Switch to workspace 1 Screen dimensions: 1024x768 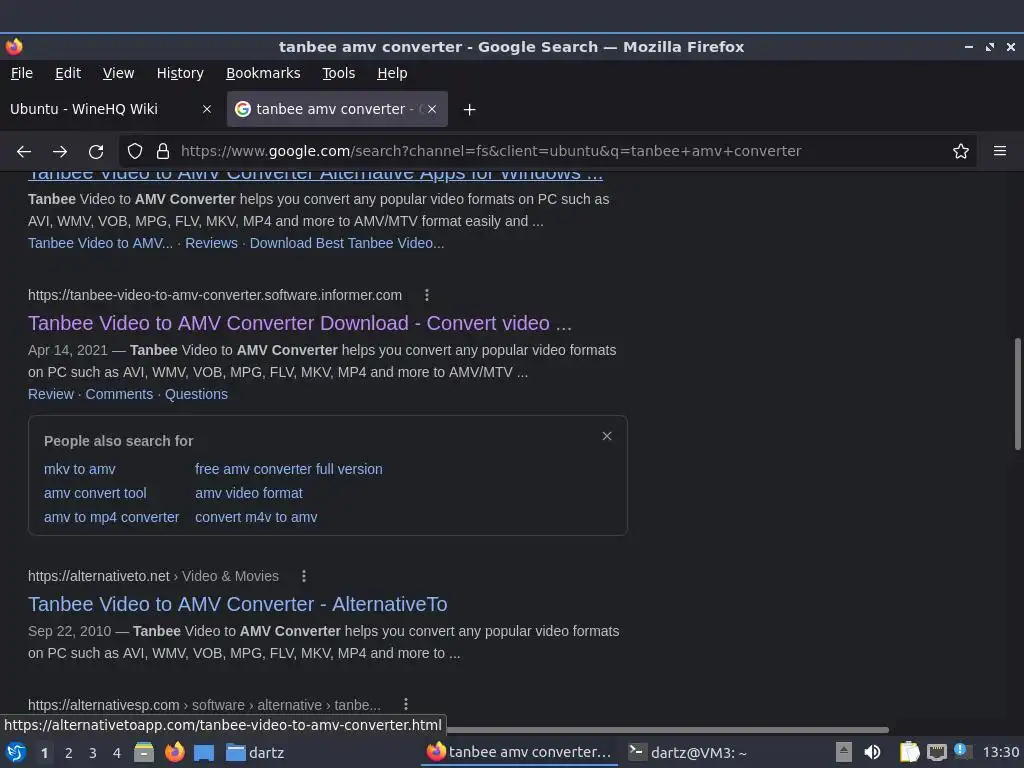[x=44, y=753]
